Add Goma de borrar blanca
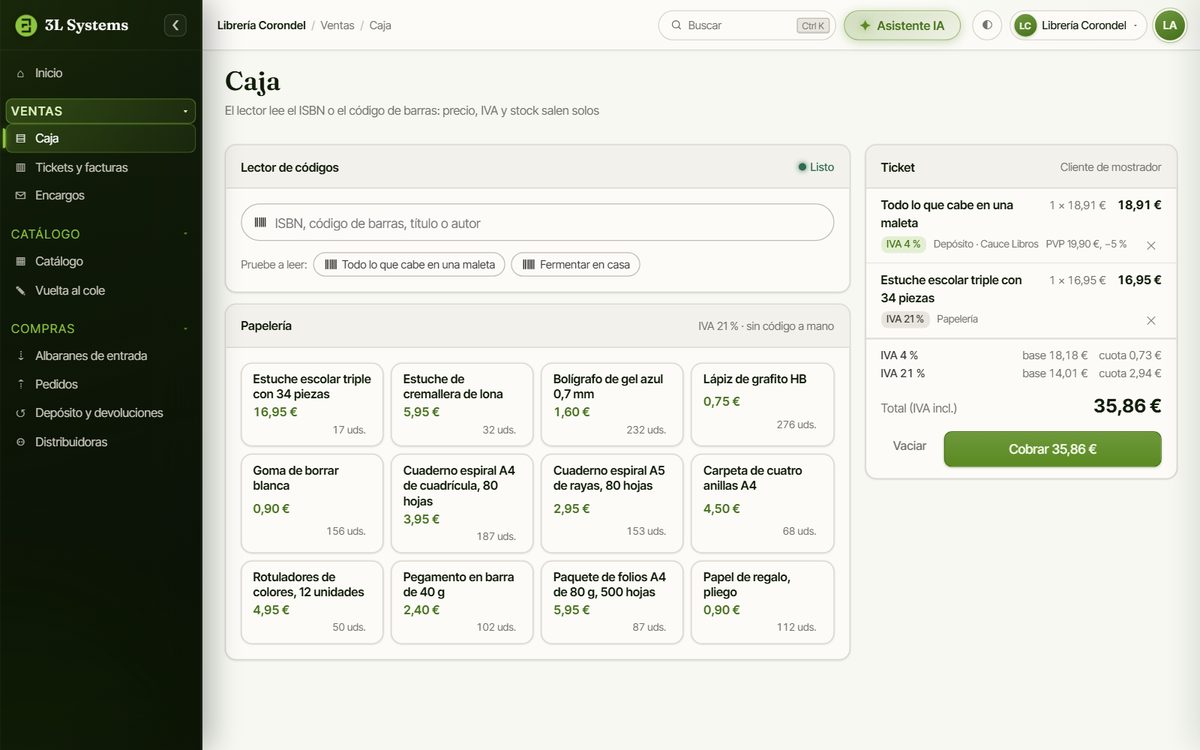This screenshot has height=750, width=1200. pos(312,503)
